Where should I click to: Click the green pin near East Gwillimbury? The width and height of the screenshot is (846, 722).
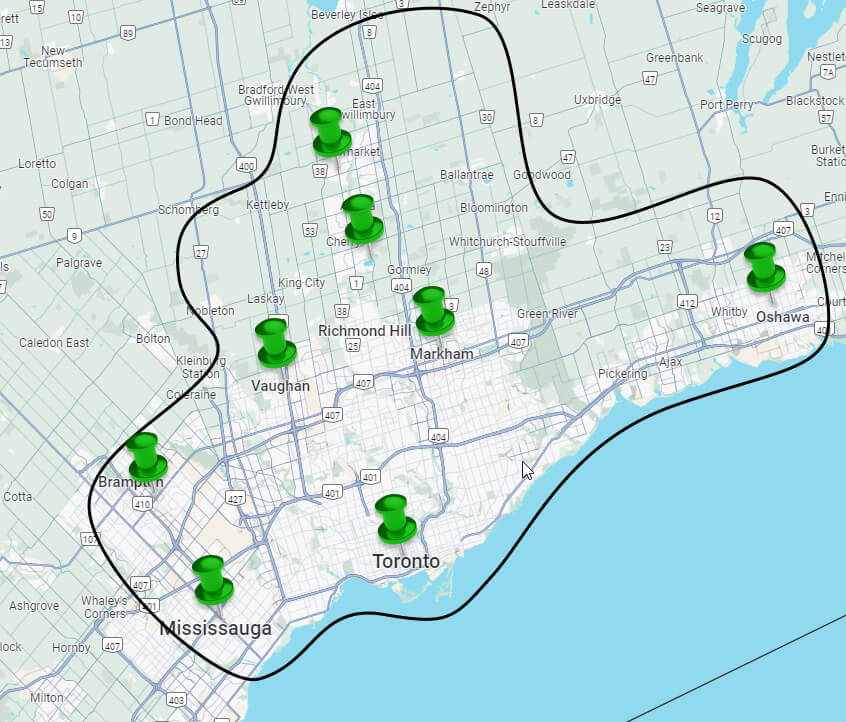329,132
